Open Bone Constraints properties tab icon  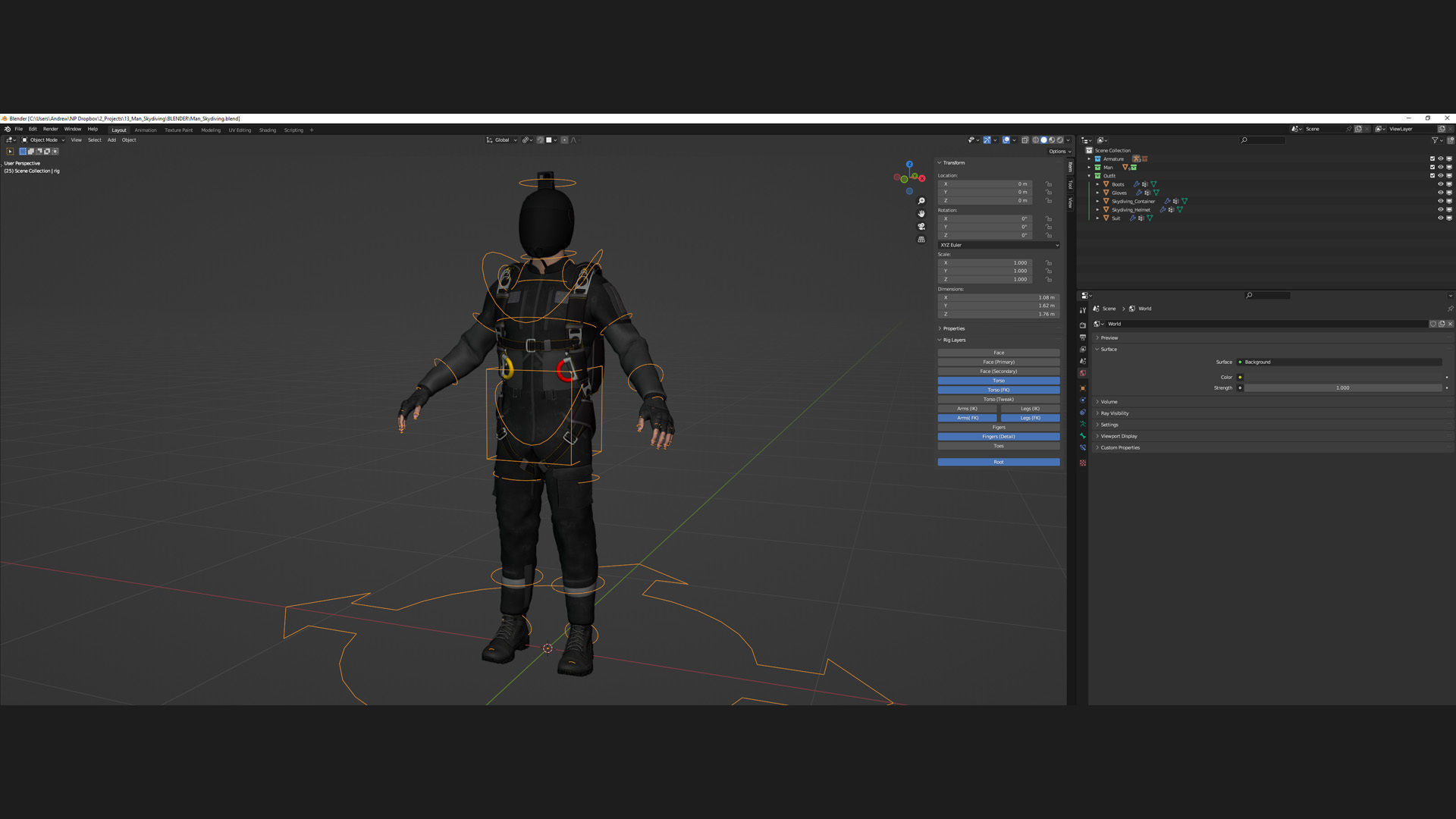click(1083, 448)
